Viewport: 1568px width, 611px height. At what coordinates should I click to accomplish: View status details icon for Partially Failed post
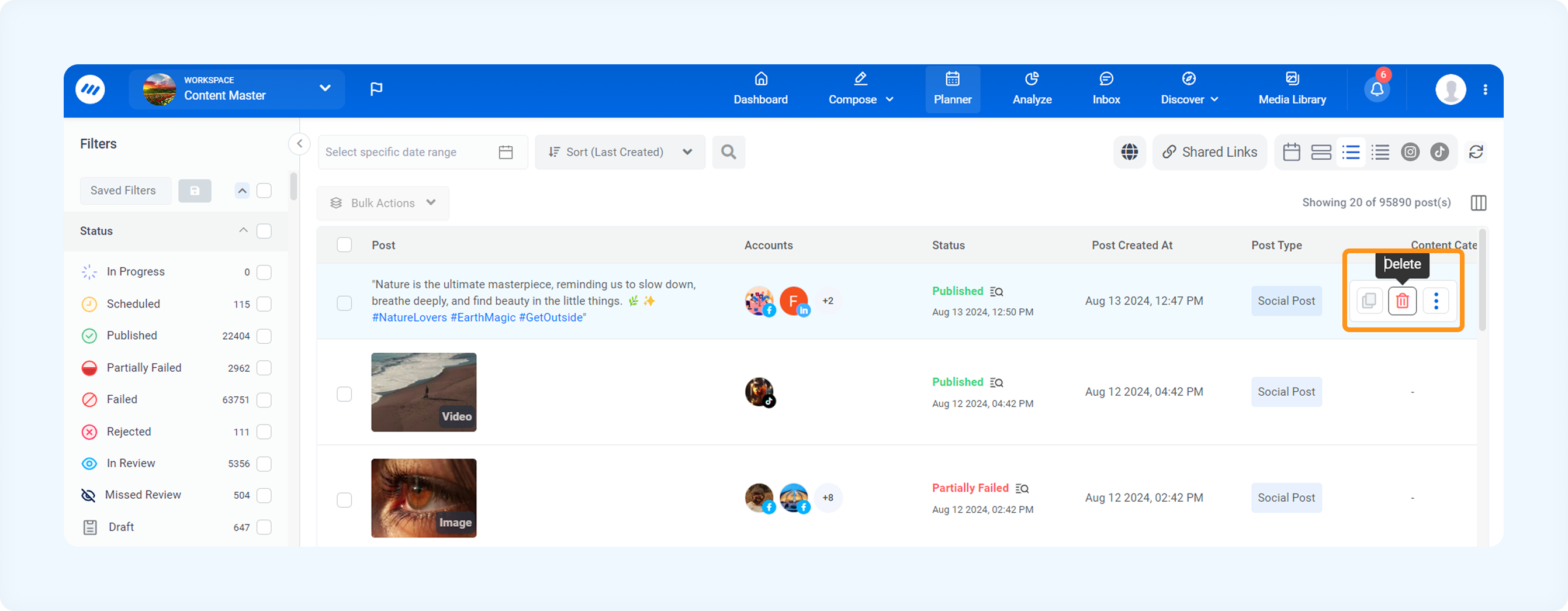click(1022, 489)
